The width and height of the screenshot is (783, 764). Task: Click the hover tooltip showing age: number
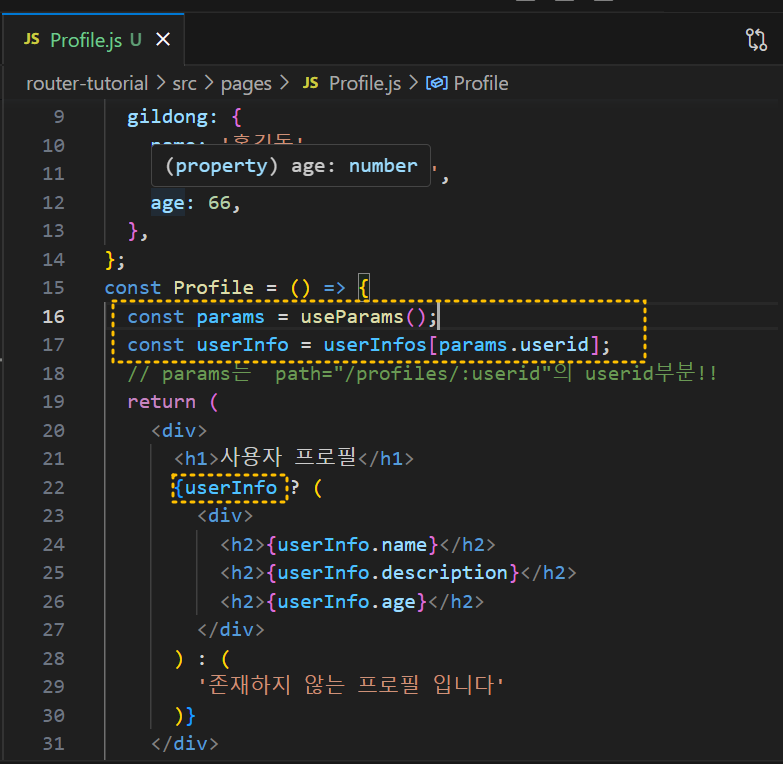click(291, 165)
